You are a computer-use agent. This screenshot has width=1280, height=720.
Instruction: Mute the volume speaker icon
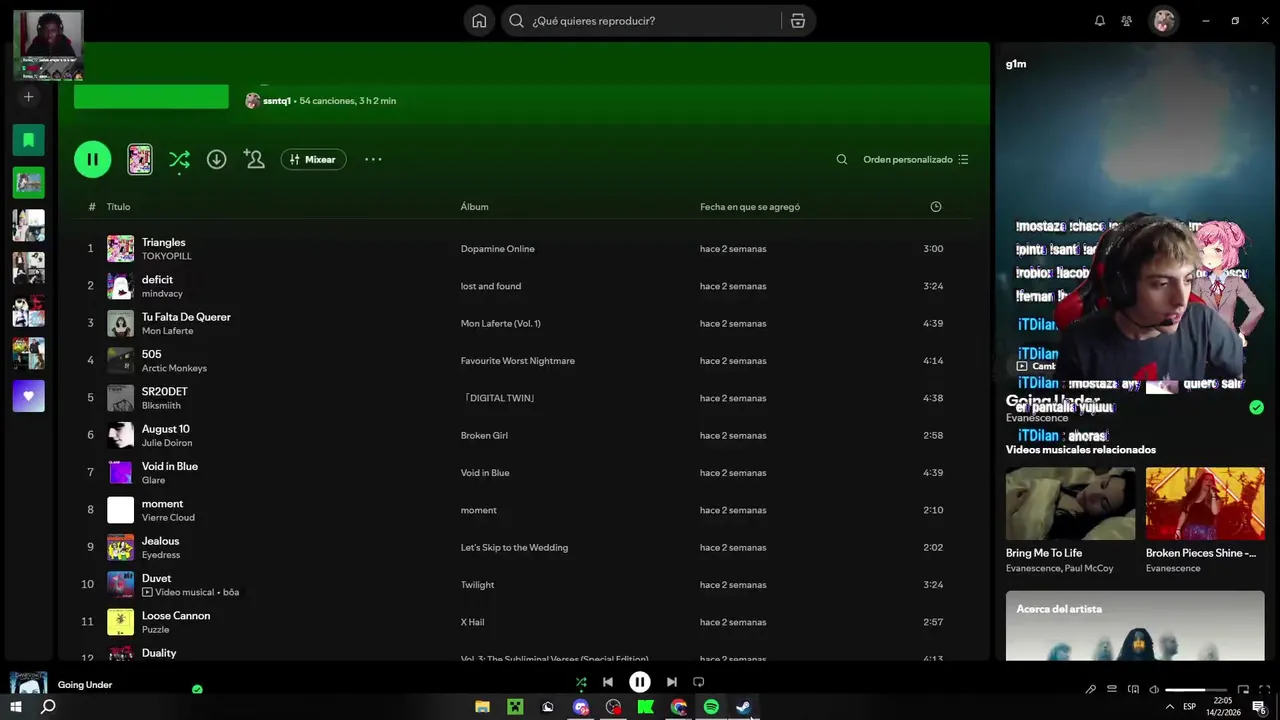1154,689
